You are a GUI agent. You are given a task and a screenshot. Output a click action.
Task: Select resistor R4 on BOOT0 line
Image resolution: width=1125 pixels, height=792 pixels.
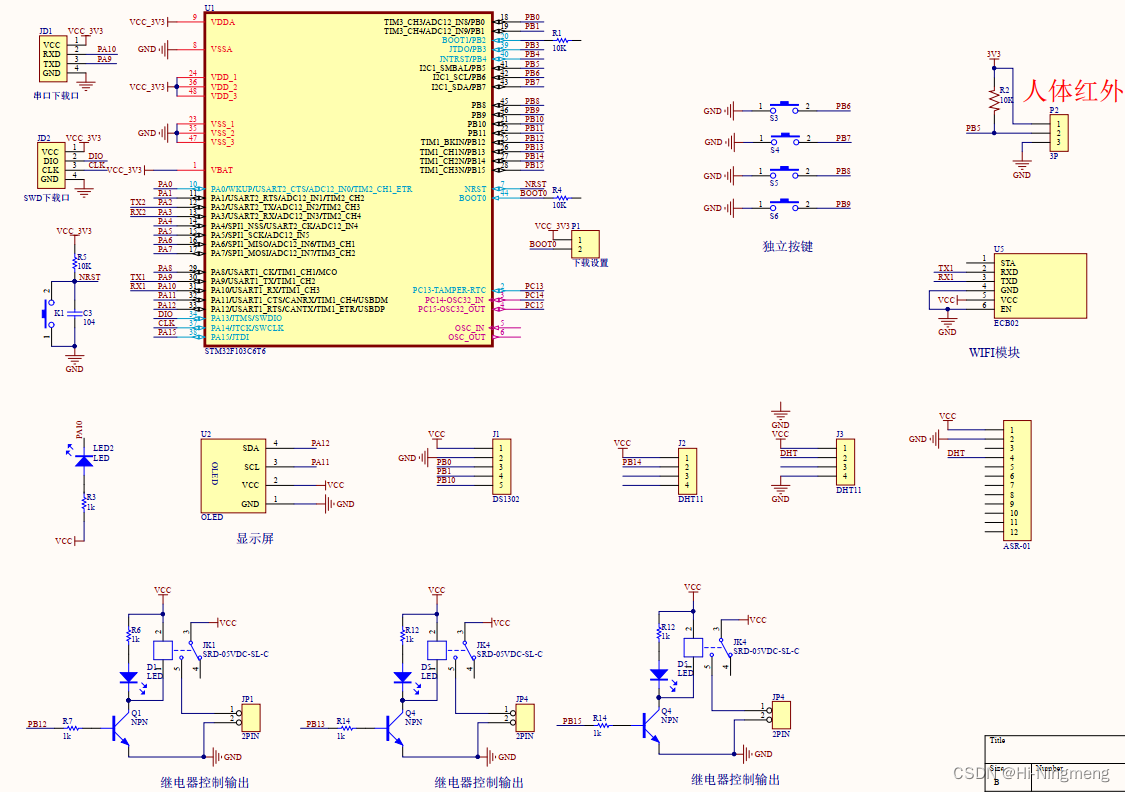562,198
